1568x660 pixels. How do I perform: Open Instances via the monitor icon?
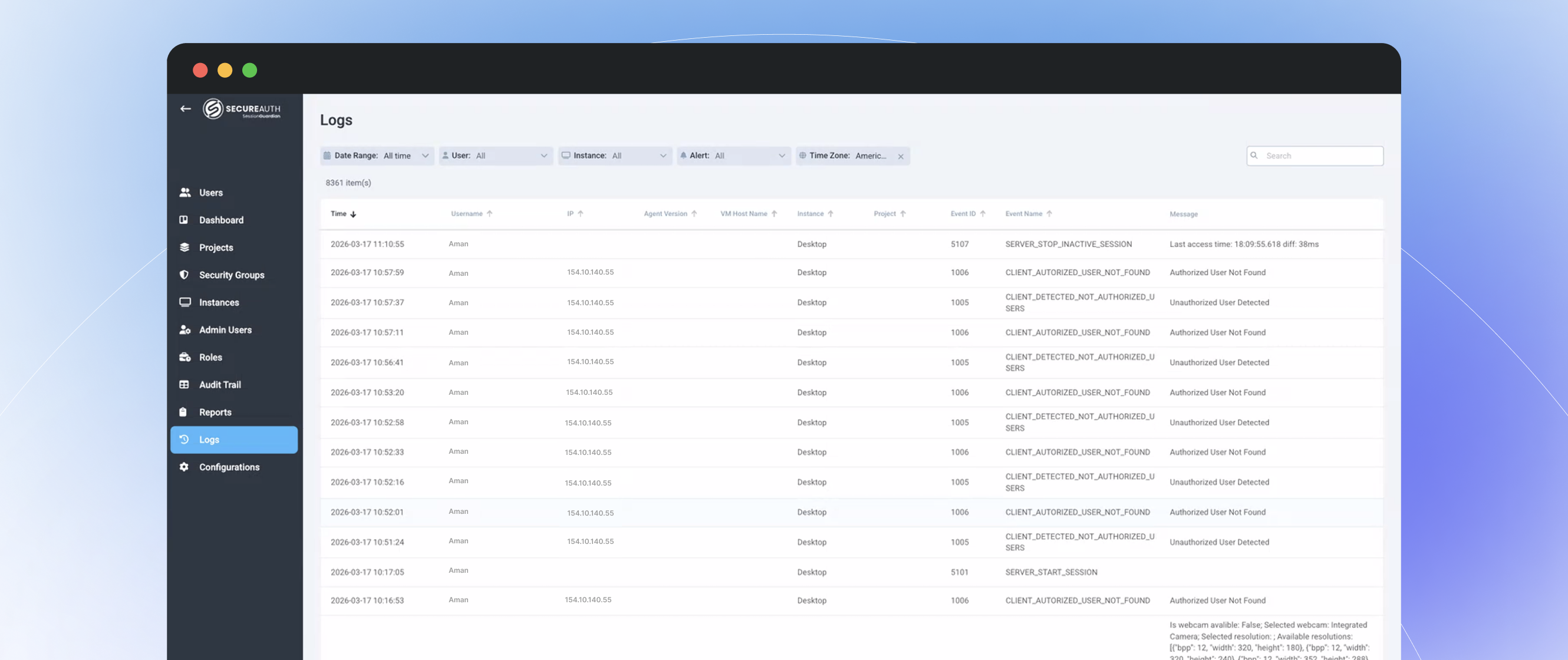(185, 302)
